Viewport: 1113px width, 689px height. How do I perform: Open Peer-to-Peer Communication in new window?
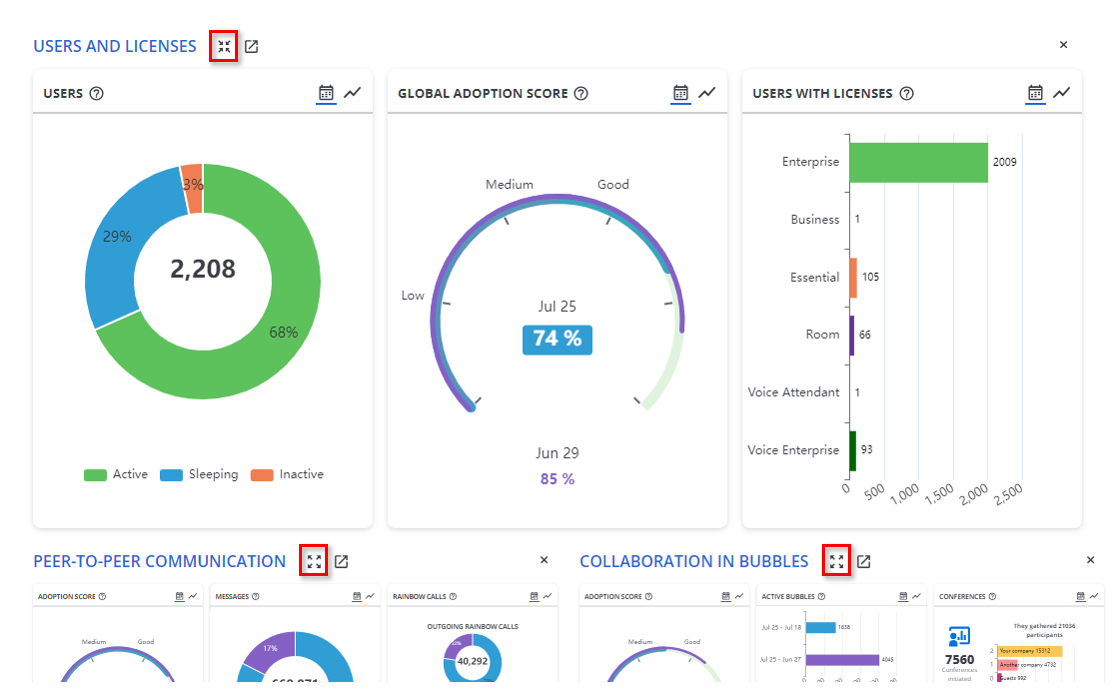(x=341, y=561)
